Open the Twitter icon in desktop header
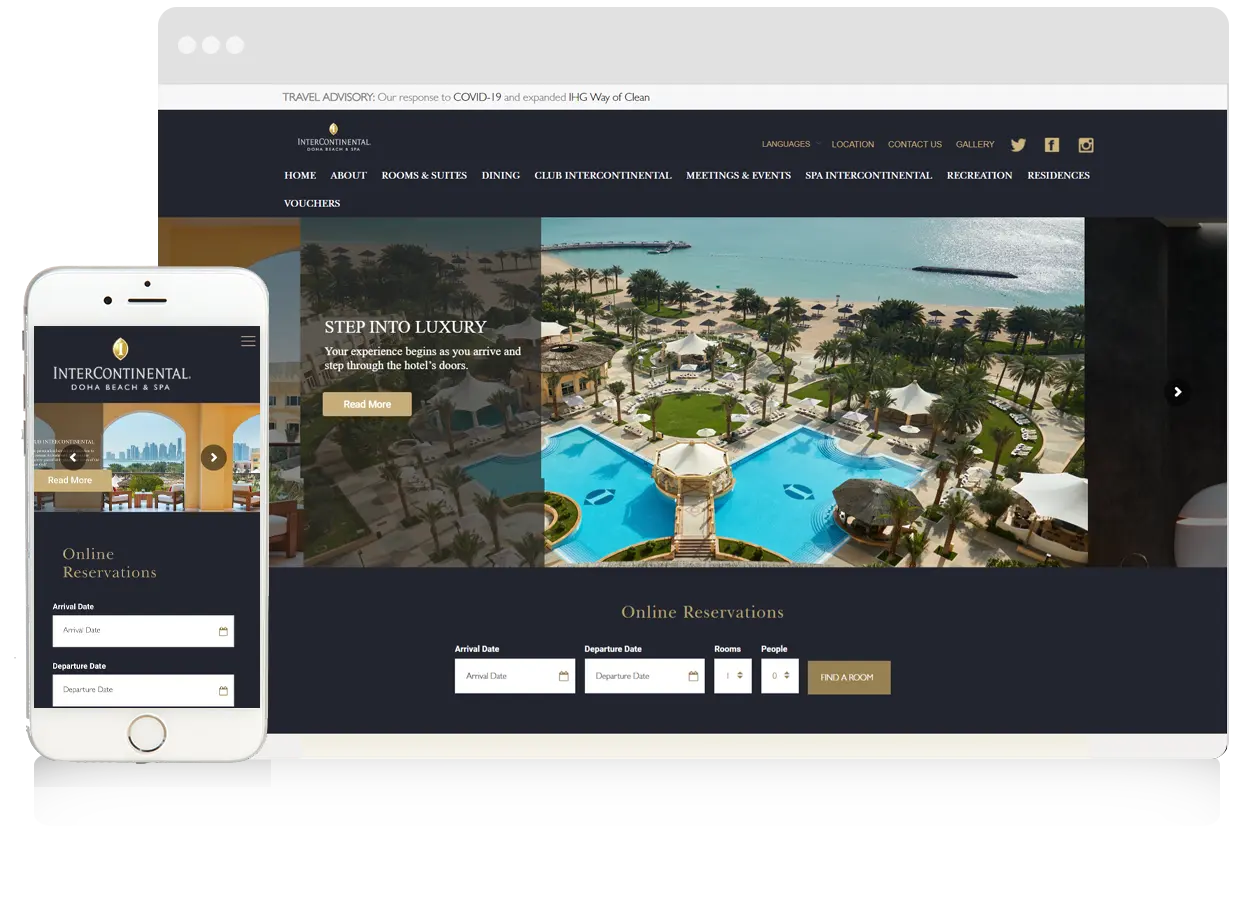The height and width of the screenshot is (900, 1260). [1018, 145]
